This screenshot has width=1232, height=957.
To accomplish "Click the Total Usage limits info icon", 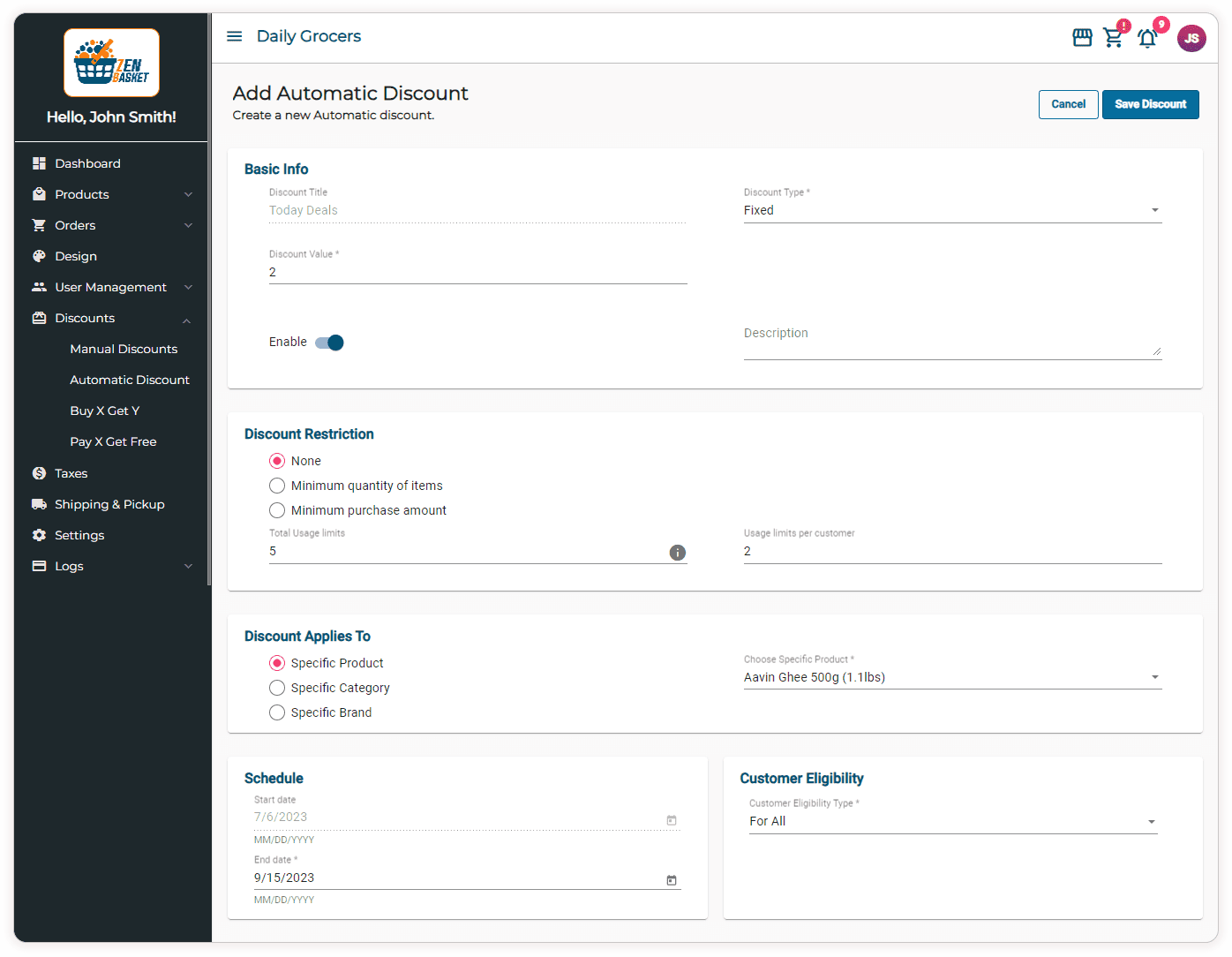I will click(x=677, y=553).
